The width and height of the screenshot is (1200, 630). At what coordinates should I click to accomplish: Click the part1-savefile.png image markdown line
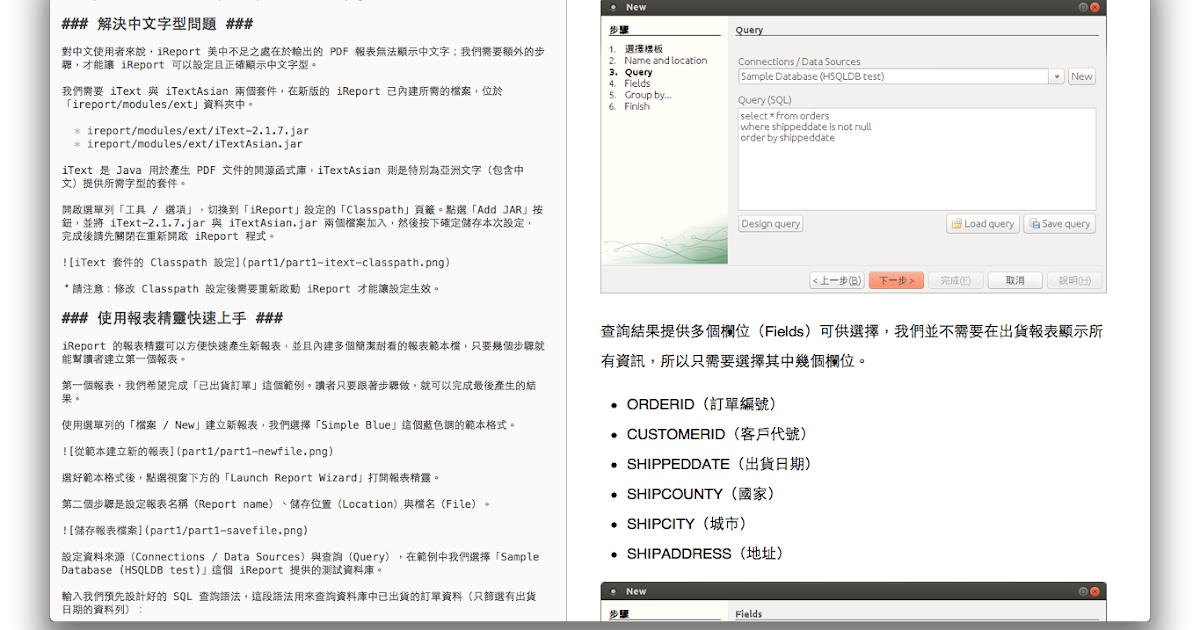click(185, 530)
